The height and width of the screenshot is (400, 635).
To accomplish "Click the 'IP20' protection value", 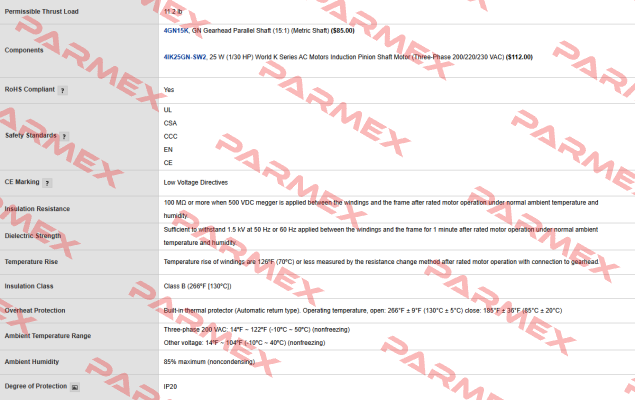I will point(170,387).
